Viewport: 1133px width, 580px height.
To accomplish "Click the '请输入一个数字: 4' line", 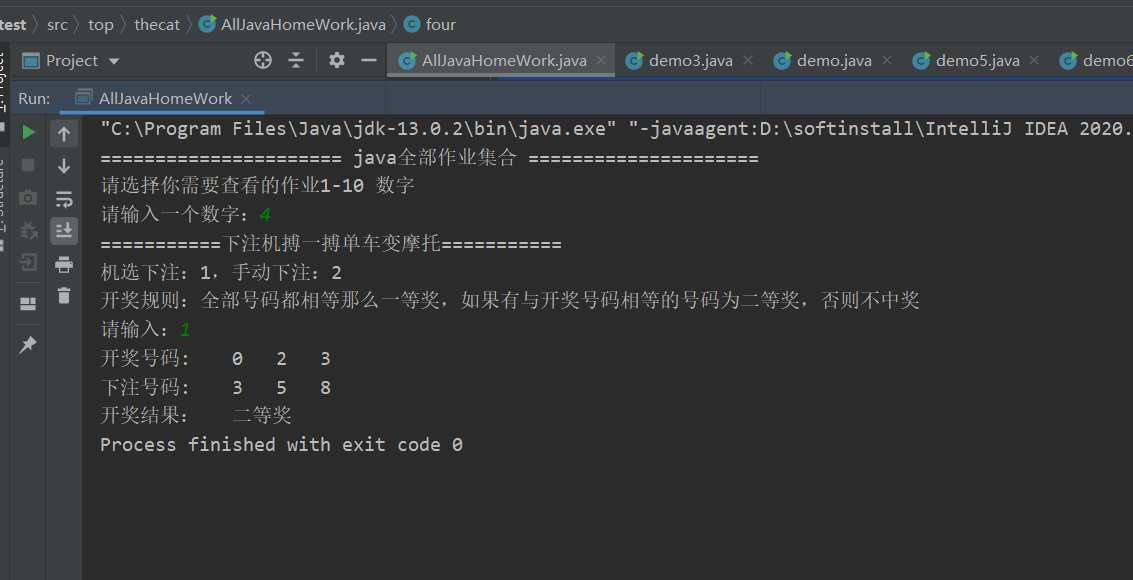I will click(x=186, y=215).
